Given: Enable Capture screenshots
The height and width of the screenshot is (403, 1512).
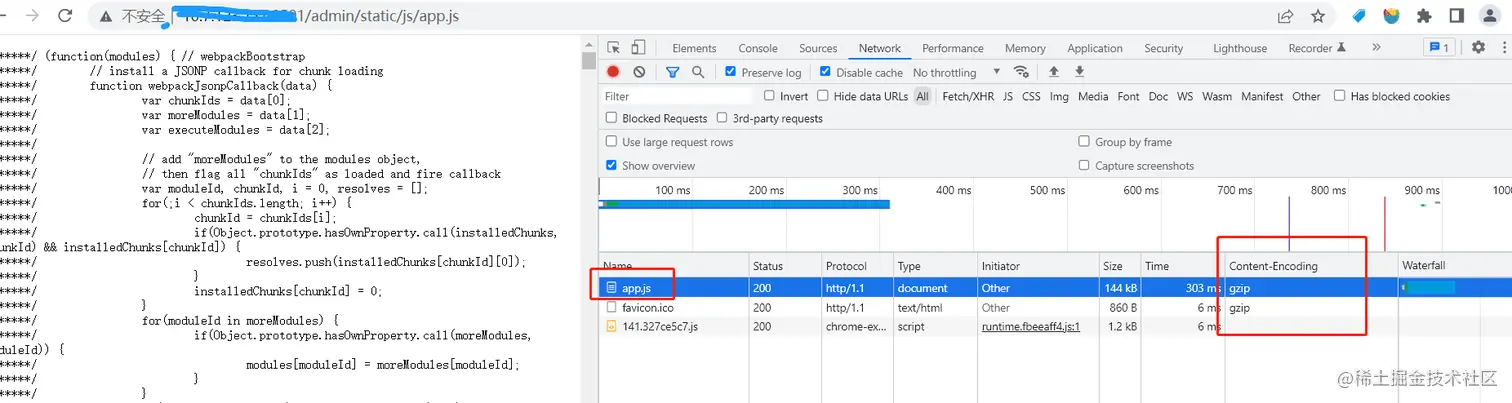Looking at the screenshot, I should (x=1084, y=165).
